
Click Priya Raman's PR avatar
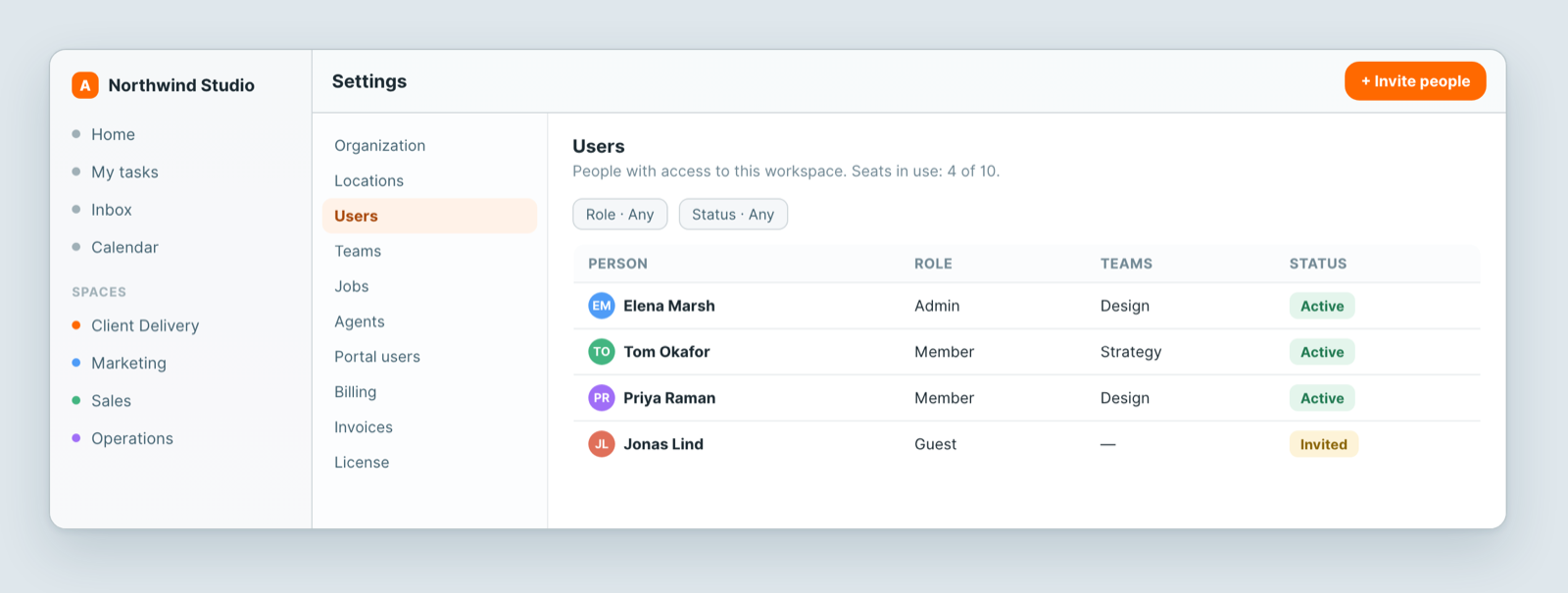pos(602,398)
